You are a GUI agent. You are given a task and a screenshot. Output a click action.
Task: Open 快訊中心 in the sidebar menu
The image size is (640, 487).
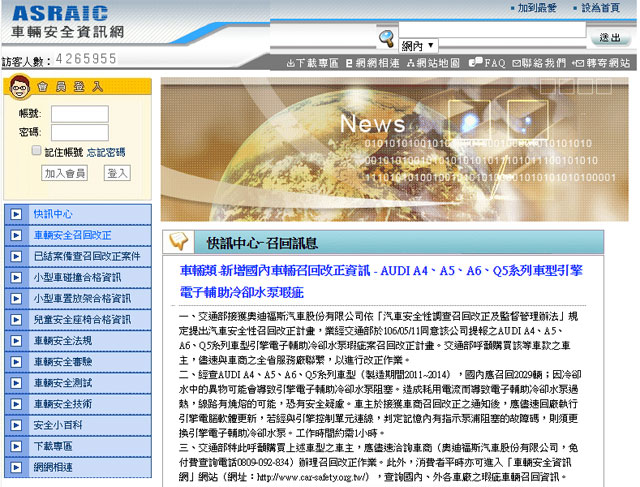click(53, 214)
